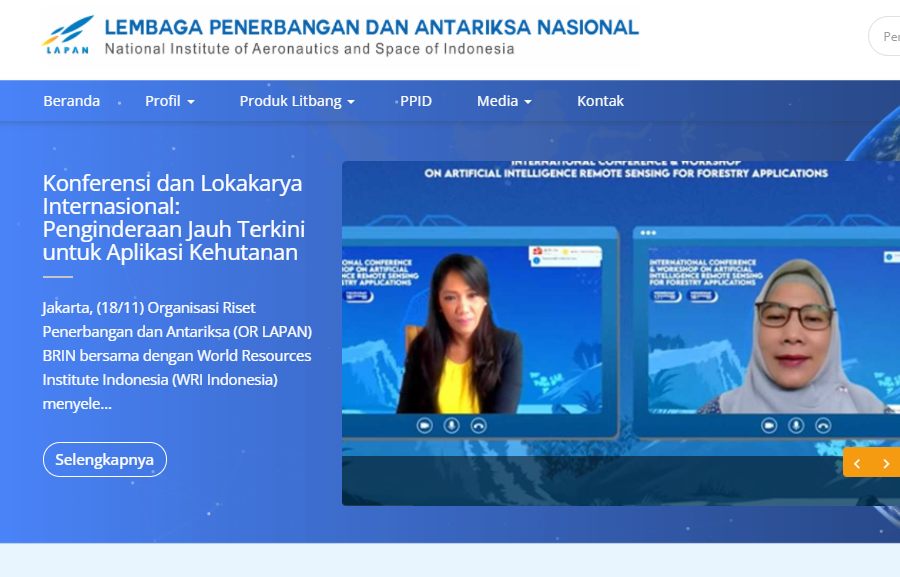Click the Lembaga Penerbangan dan Antariksa Nasional title

[x=371, y=27]
